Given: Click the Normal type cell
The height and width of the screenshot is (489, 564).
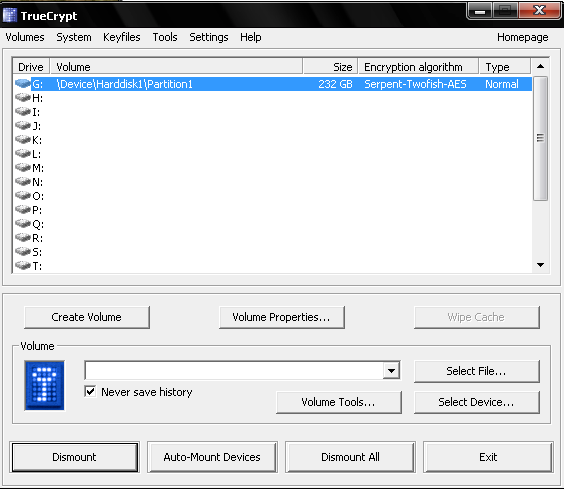Looking at the screenshot, I should click(x=502, y=84).
